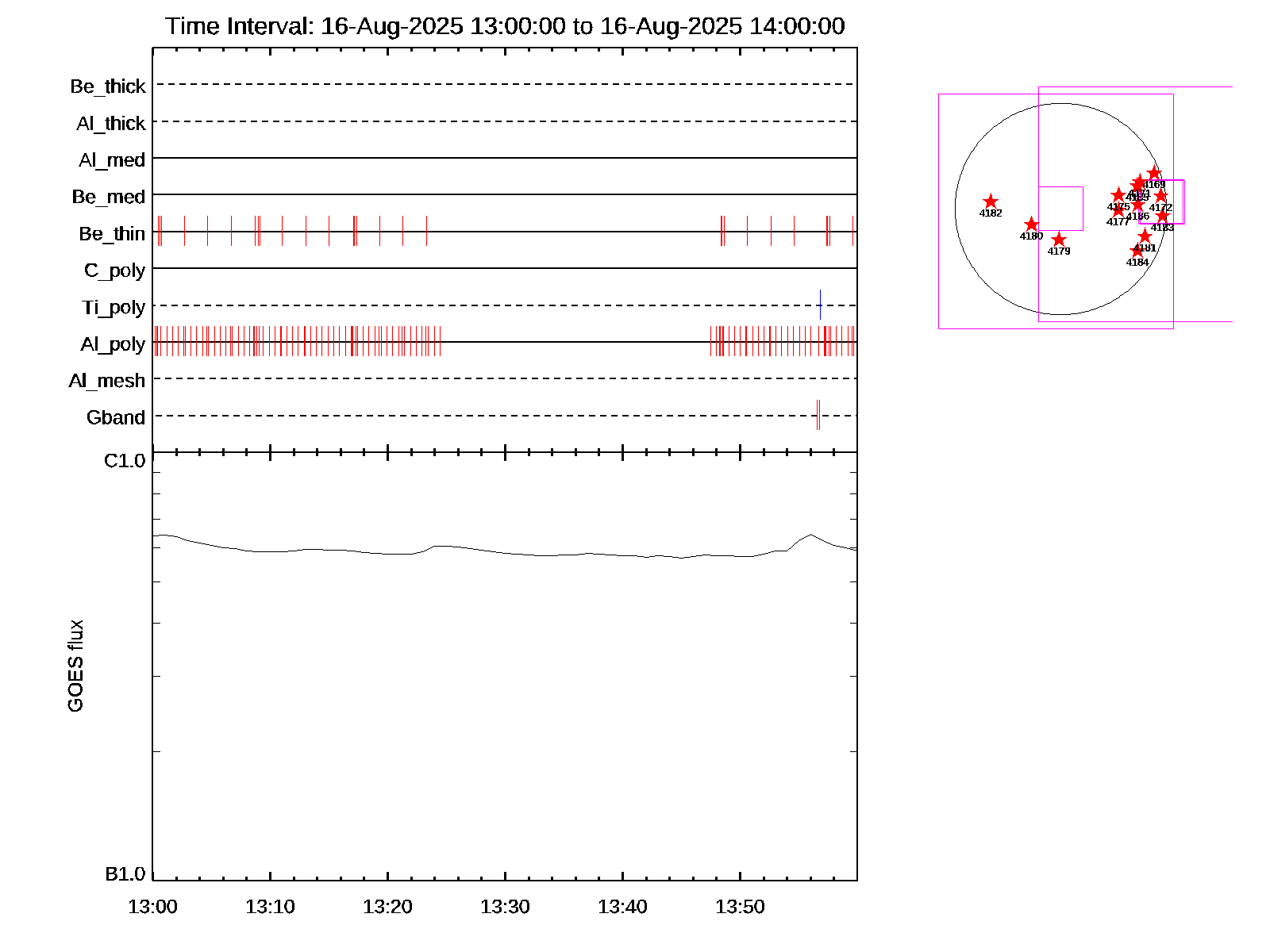The height and width of the screenshot is (952, 1270).
Task: Click the Al_poly filter label
Action: pos(113,344)
